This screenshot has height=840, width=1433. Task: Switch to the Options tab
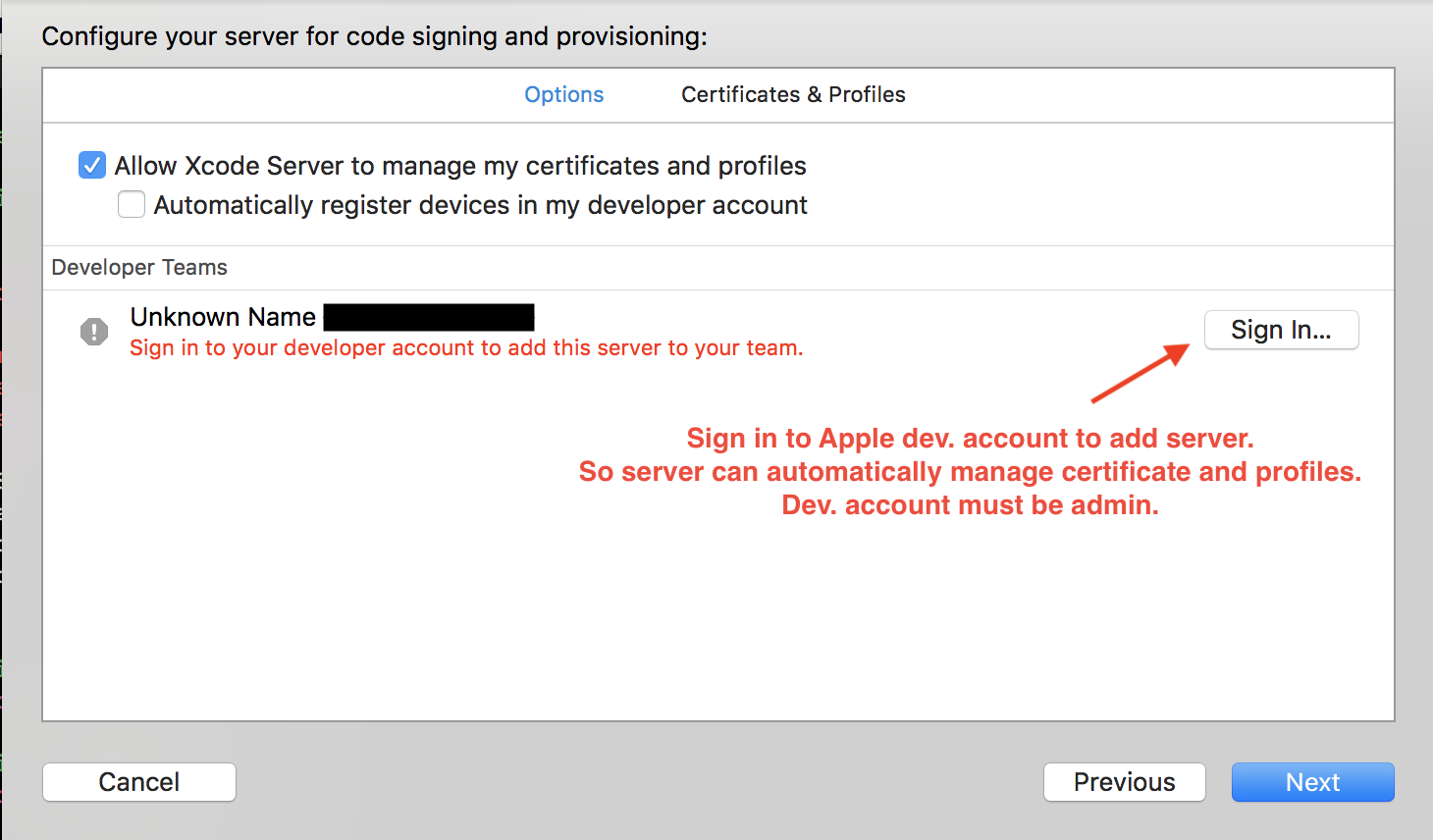coord(563,94)
